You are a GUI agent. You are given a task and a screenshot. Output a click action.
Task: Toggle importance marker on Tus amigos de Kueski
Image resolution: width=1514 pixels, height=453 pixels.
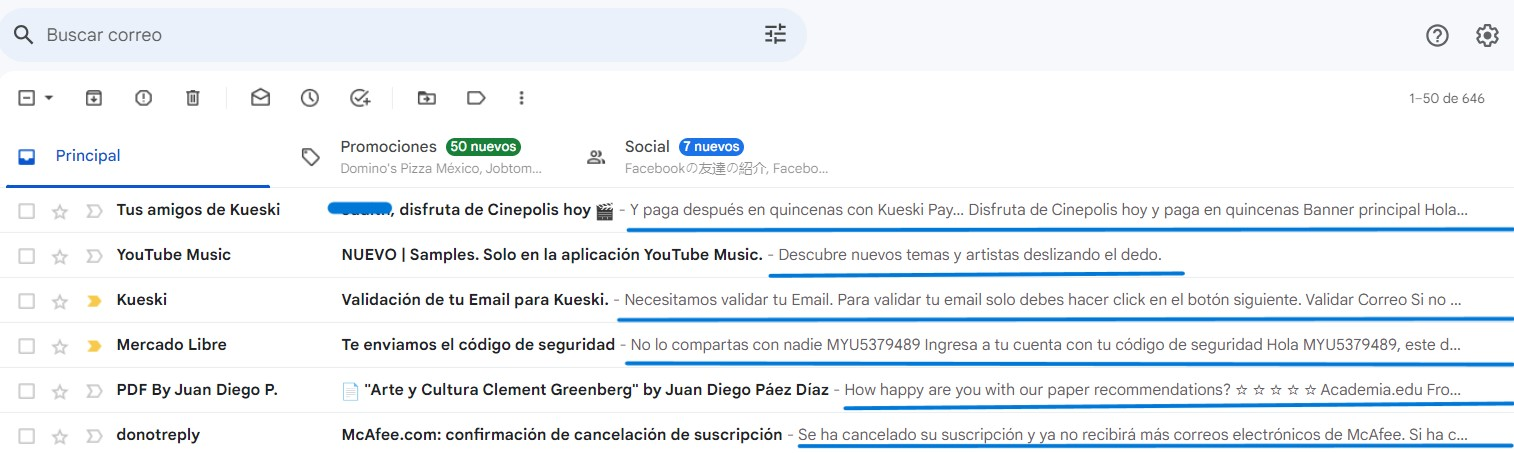94,211
